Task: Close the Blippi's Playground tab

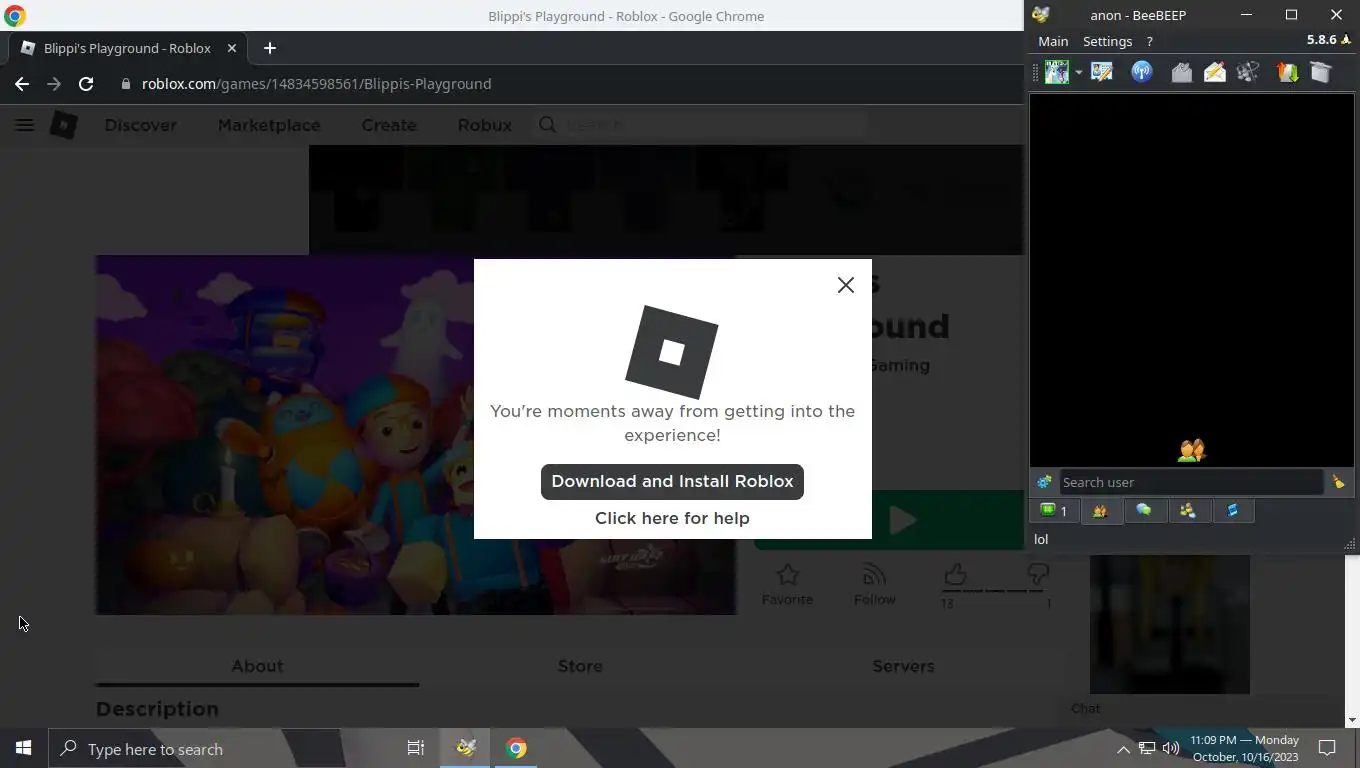Action: click(232, 48)
